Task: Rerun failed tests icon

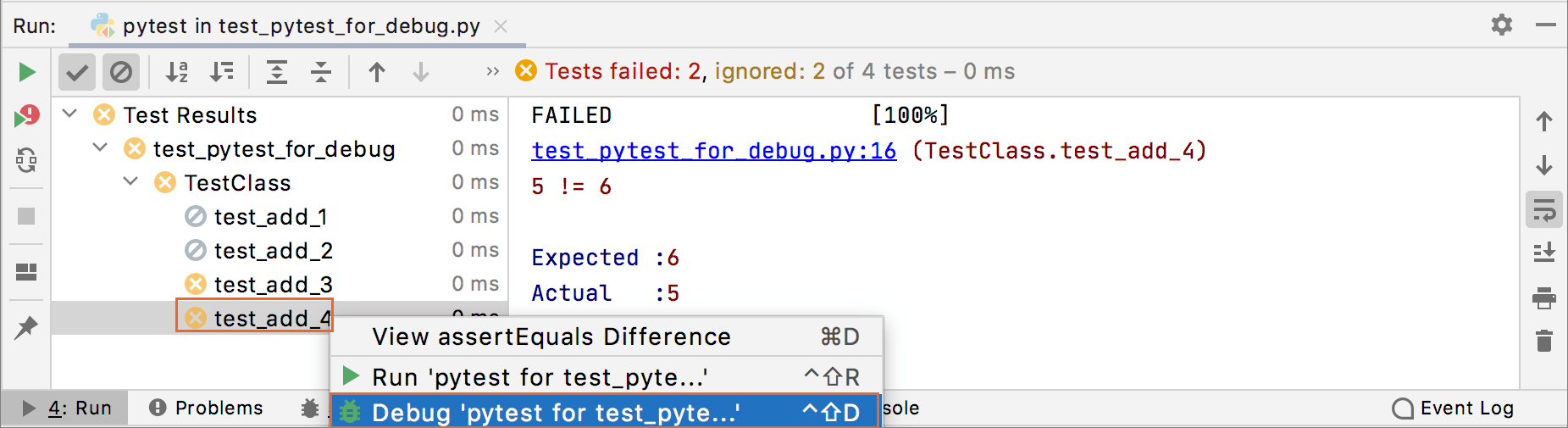Action: (27, 116)
